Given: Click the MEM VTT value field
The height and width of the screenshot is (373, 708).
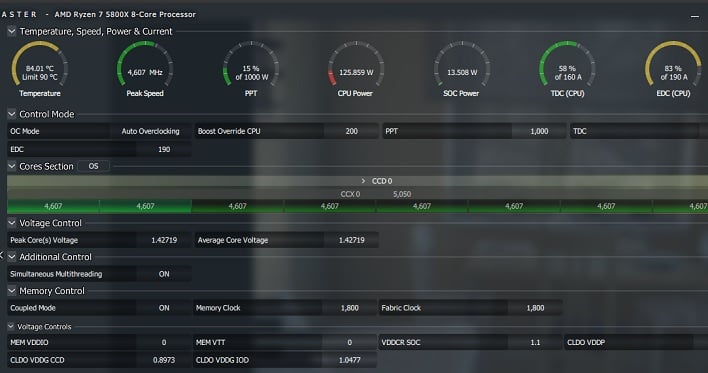Looking at the screenshot, I should point(349,343).
